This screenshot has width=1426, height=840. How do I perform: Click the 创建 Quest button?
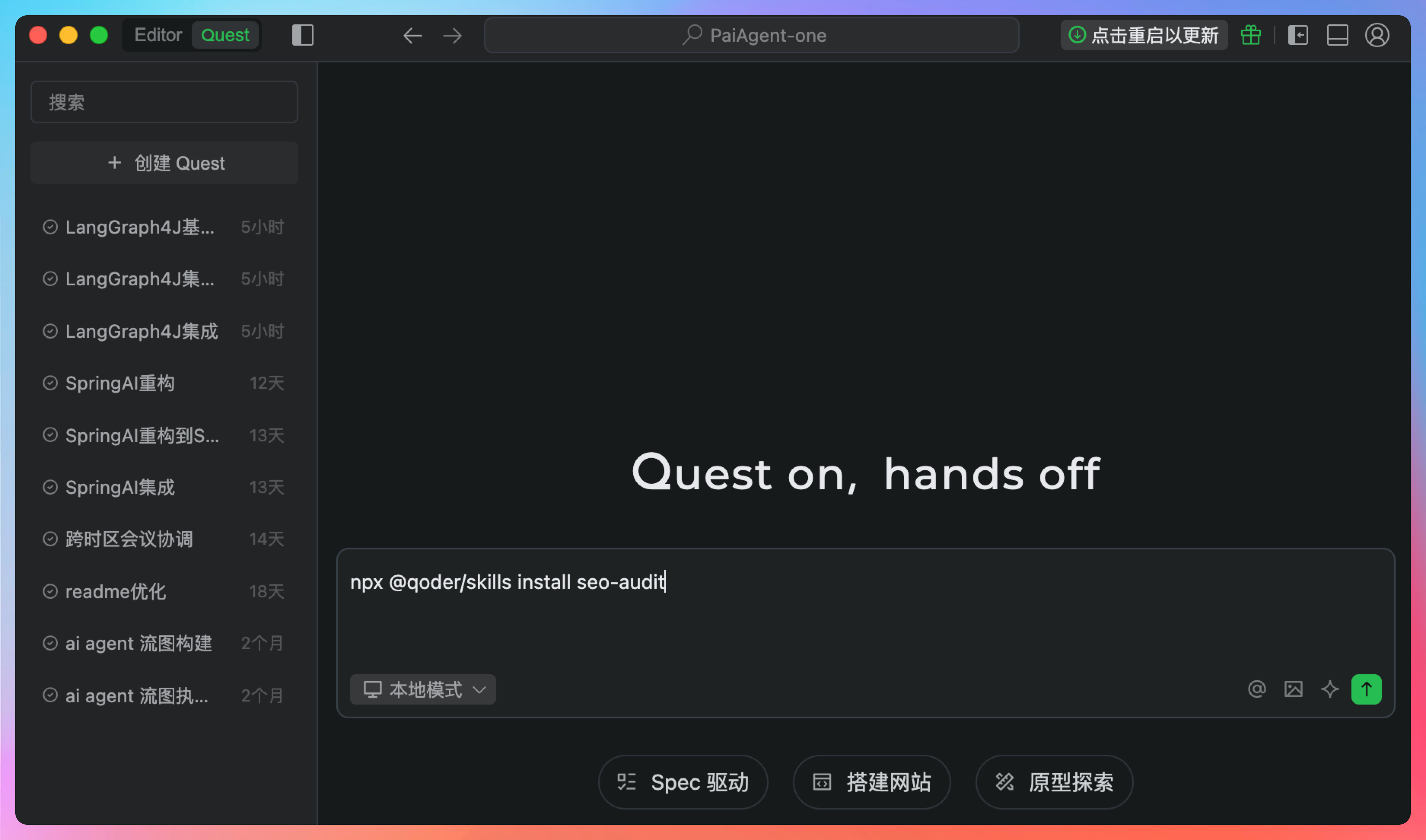pyautogui.click(x=164, y=163)
